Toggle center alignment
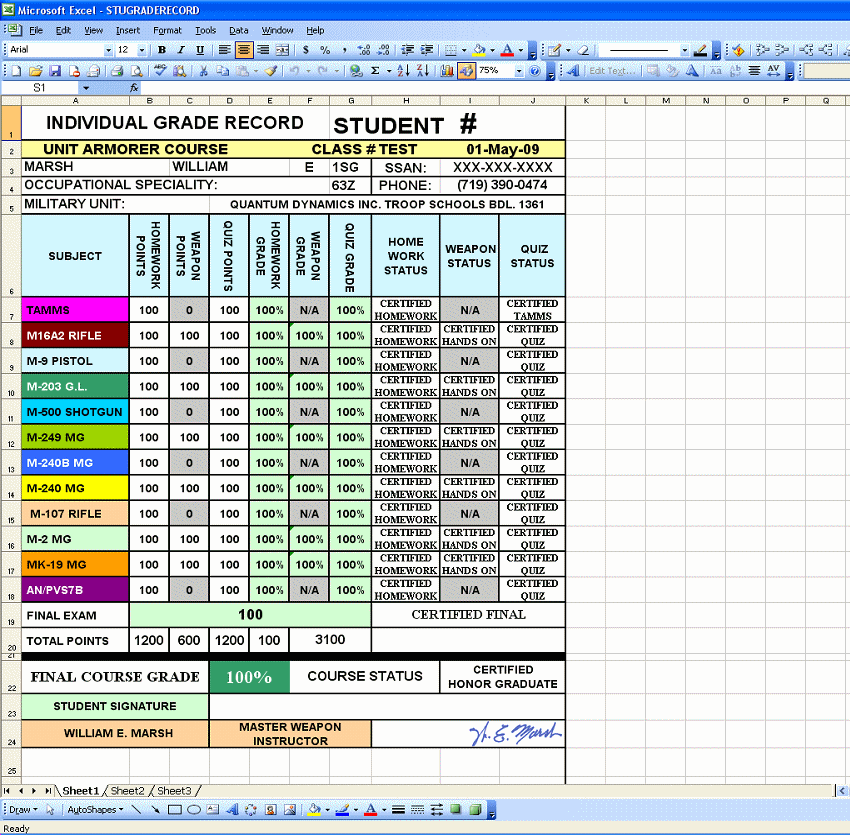 243,50
